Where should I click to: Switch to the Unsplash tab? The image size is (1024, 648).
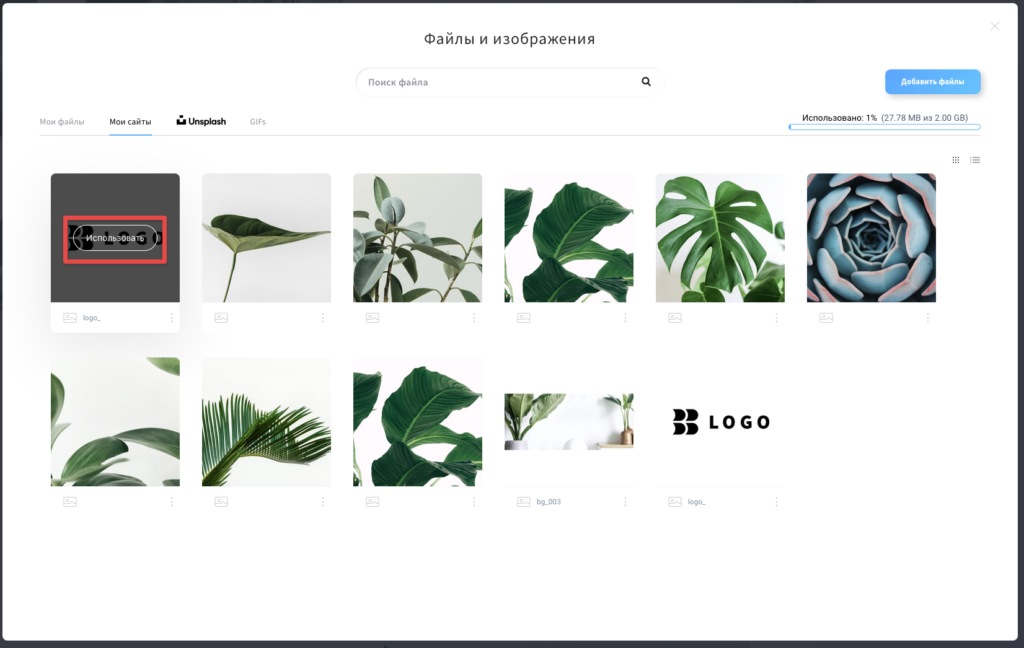[x=201, y=121]
